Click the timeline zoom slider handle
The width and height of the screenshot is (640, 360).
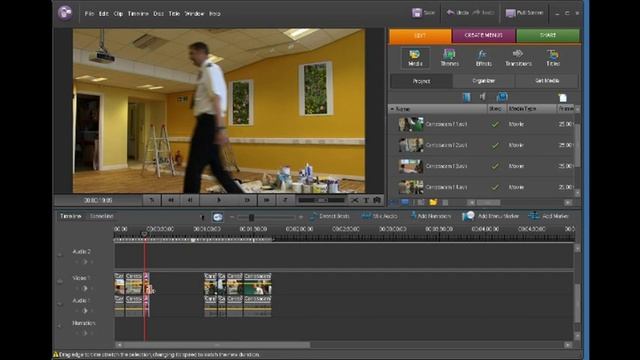coord(251,218)
